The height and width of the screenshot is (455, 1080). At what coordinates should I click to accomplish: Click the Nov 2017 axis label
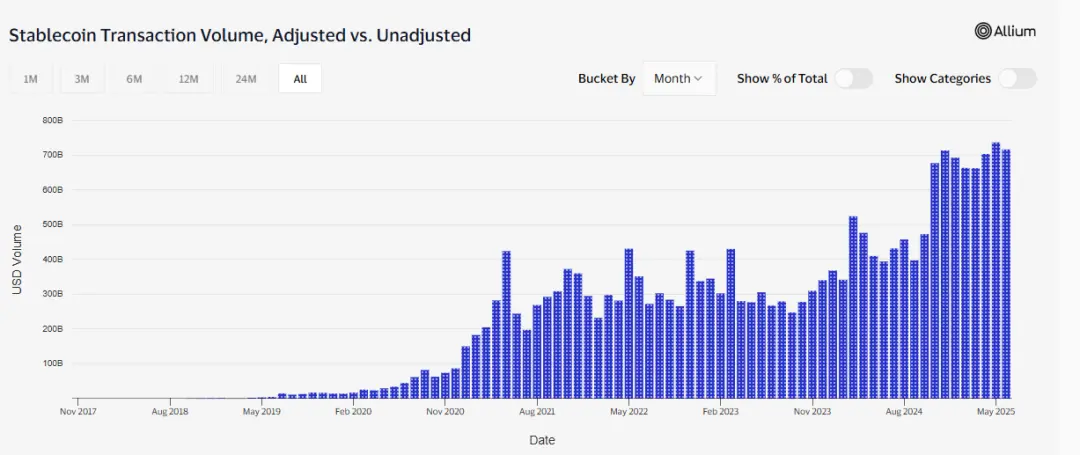point(79,411)
